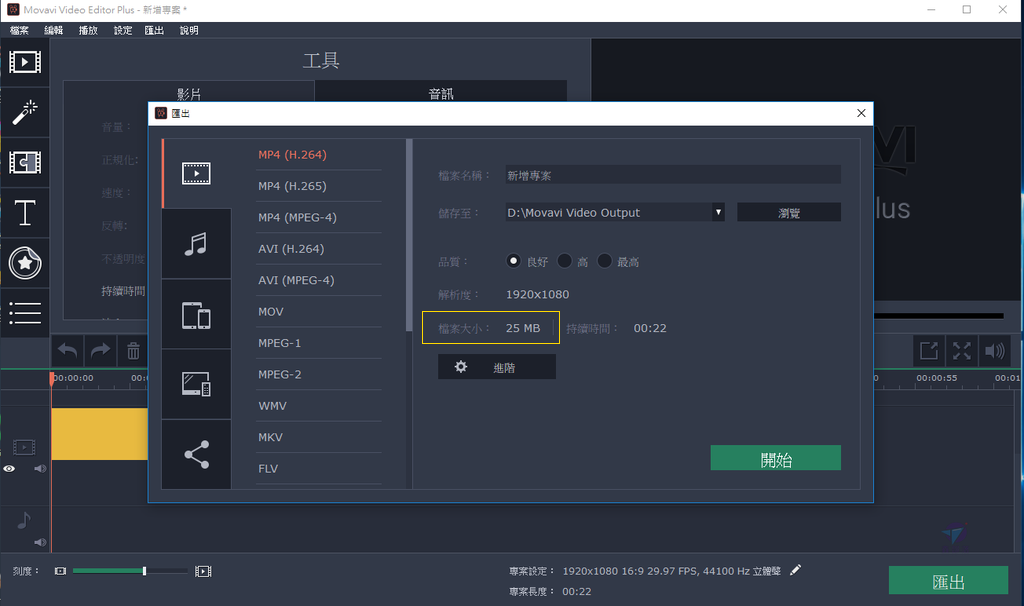Delete selected clip with trash icon
The width and height of the screenshot is (1024, 606).
(133, 351)
